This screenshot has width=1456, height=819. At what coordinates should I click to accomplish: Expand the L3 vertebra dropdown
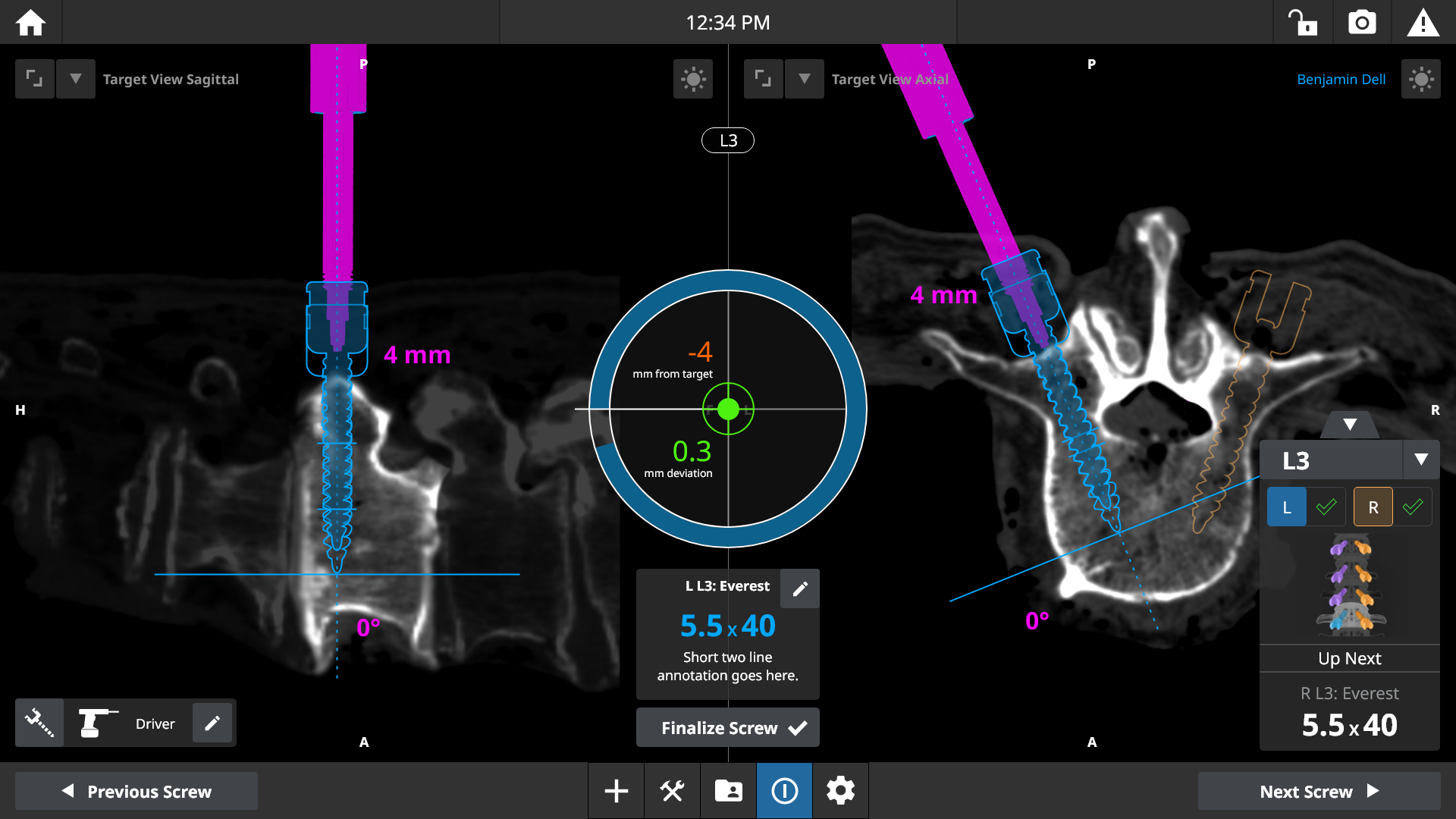click(1422, 460)
